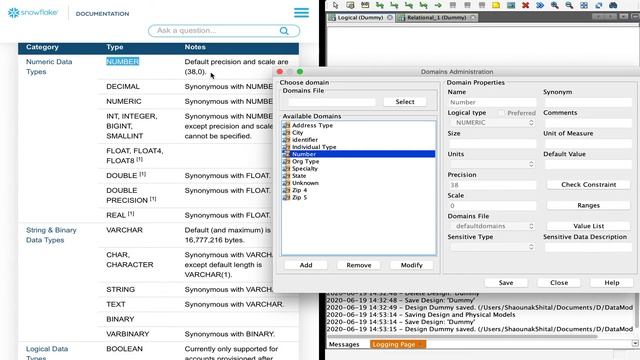Click the Select domains file button

(x=405, y=102)
